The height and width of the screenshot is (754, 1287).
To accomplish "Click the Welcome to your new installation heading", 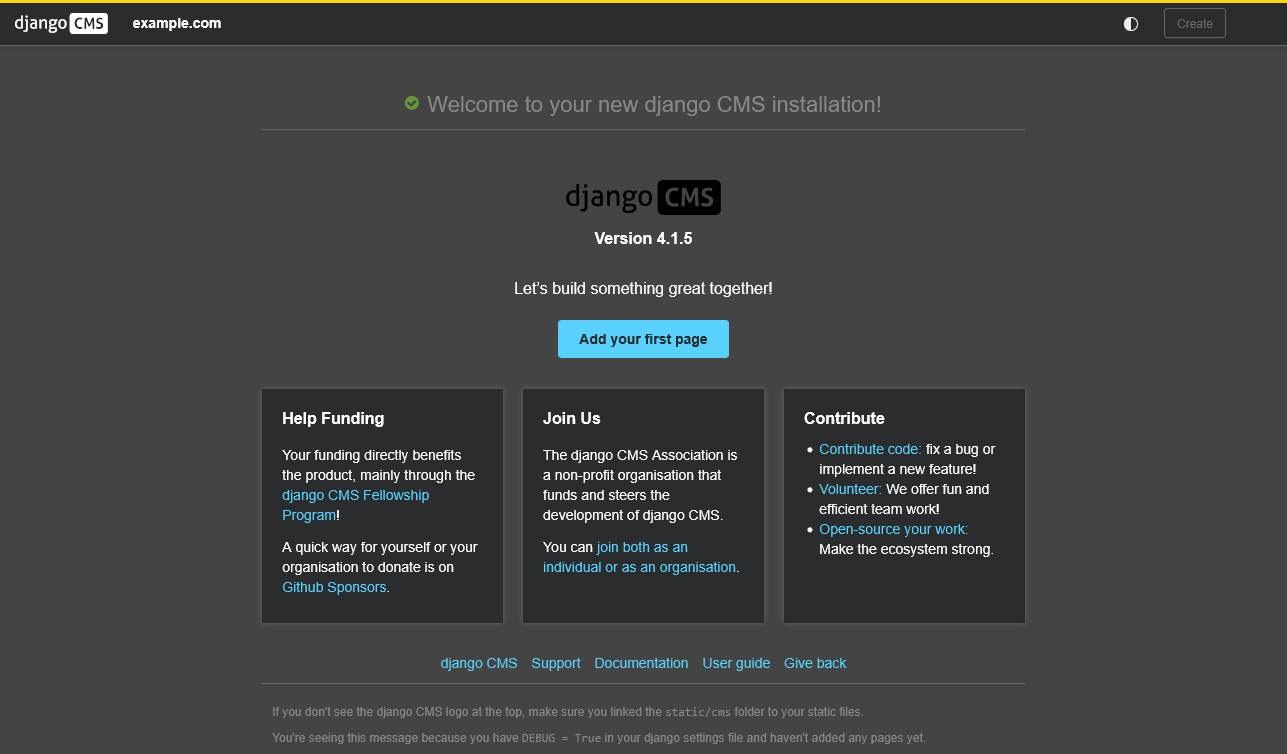I will [x=654, y=104].
